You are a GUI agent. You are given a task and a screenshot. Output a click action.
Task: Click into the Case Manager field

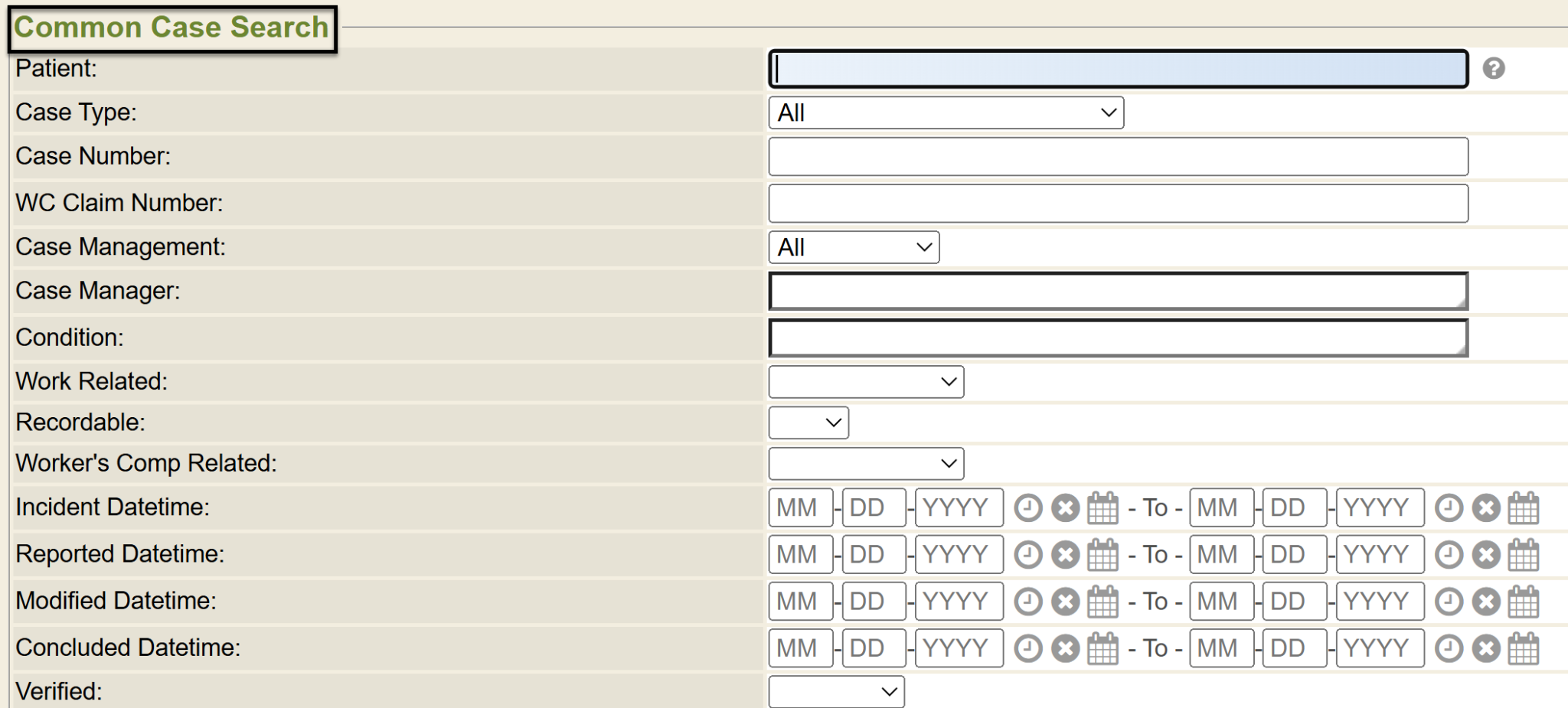(x=1118, y=292)
